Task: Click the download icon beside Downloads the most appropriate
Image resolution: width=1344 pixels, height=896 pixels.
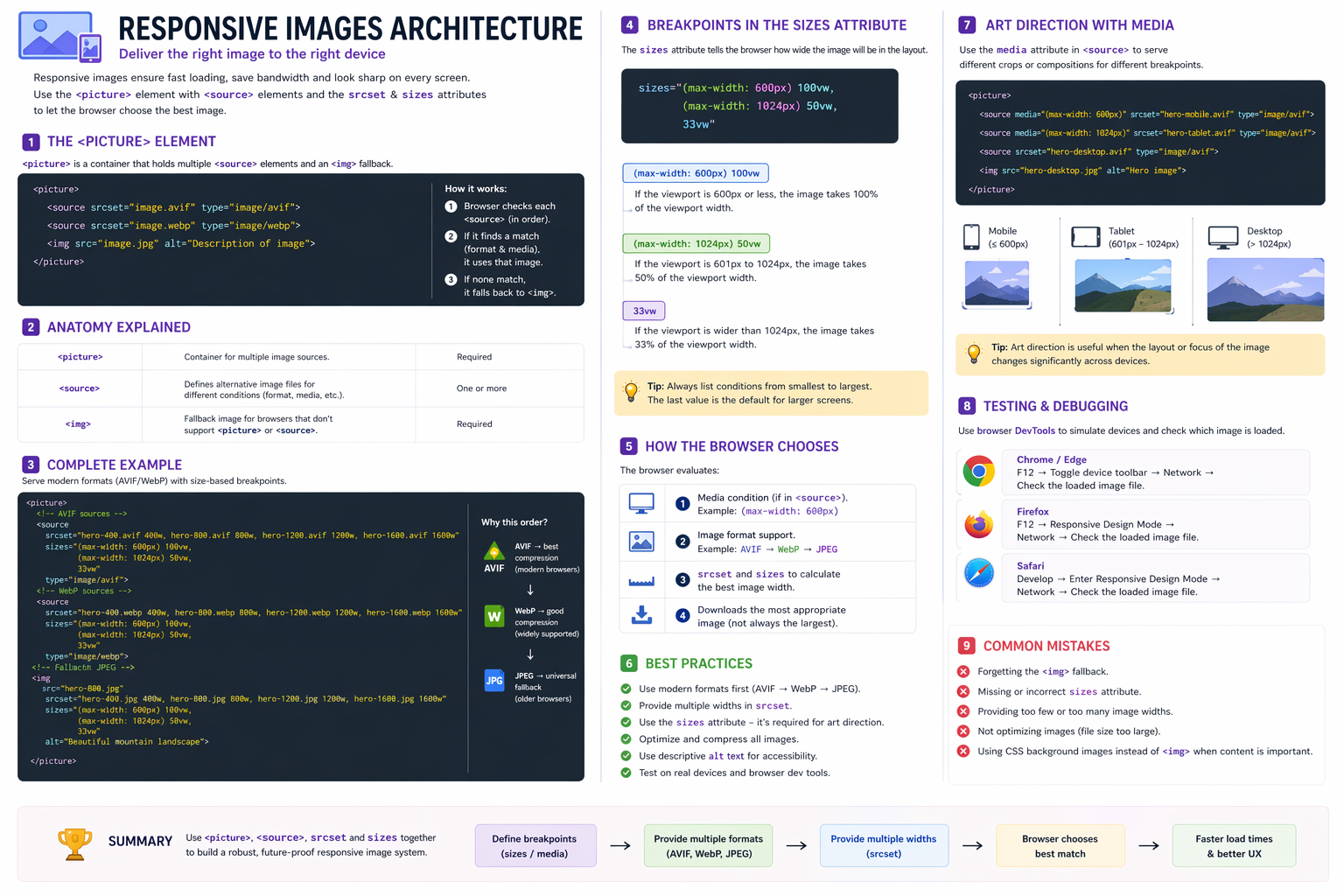Action: (x=641, y=615)
